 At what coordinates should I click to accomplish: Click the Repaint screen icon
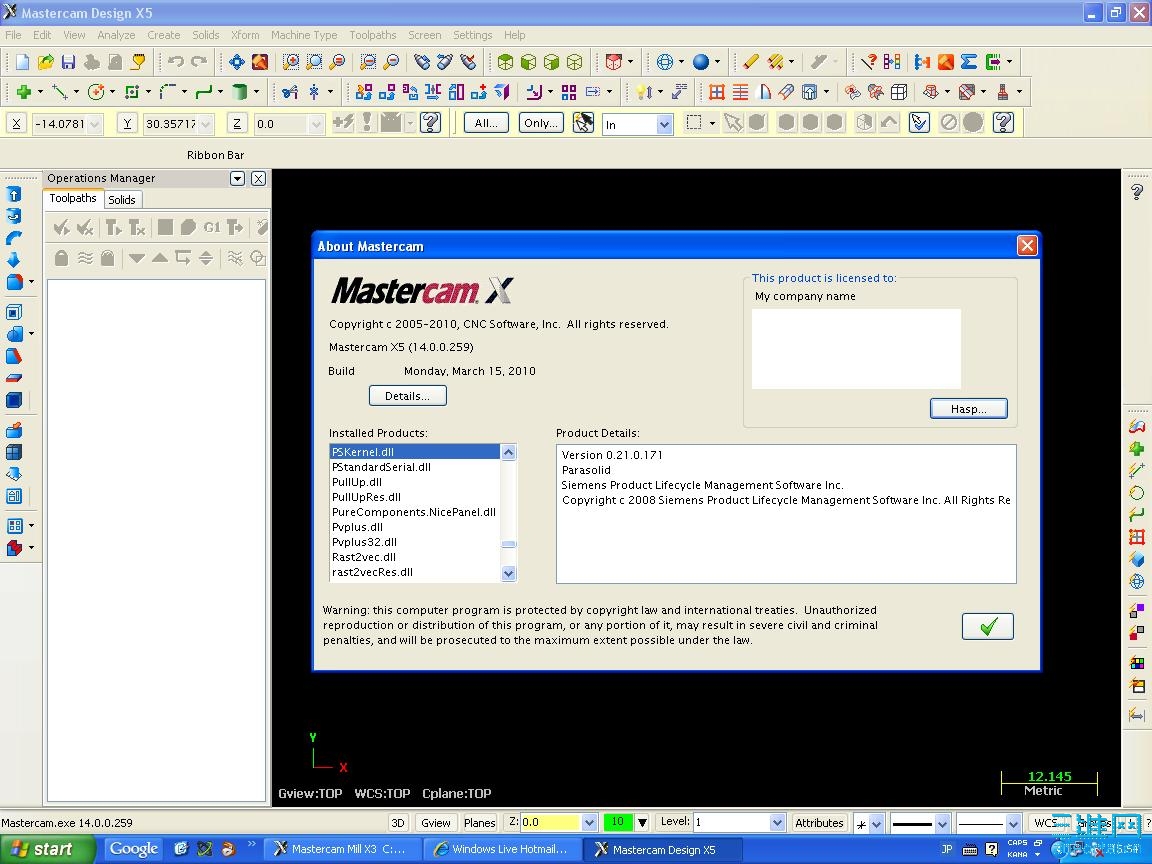(259, 62)
